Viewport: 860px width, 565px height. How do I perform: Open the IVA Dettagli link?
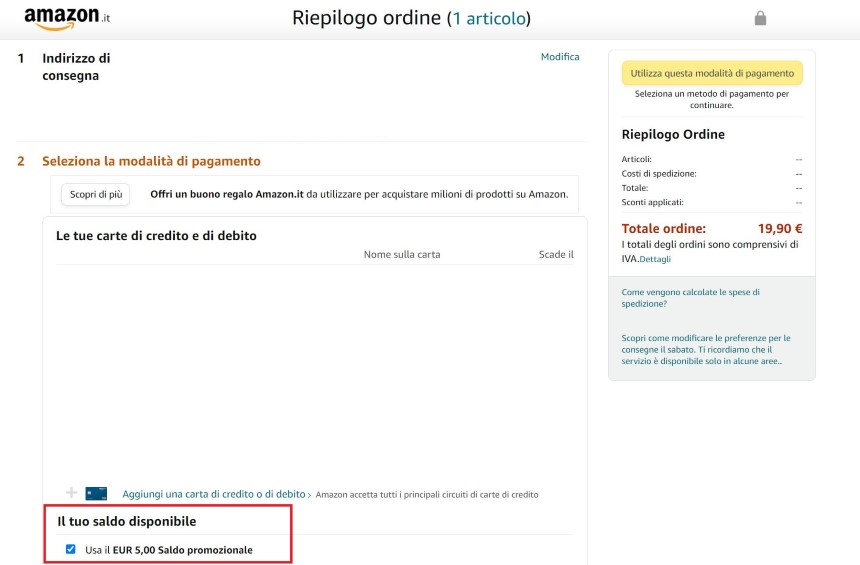pyautogui.click(x=655, y=259)
